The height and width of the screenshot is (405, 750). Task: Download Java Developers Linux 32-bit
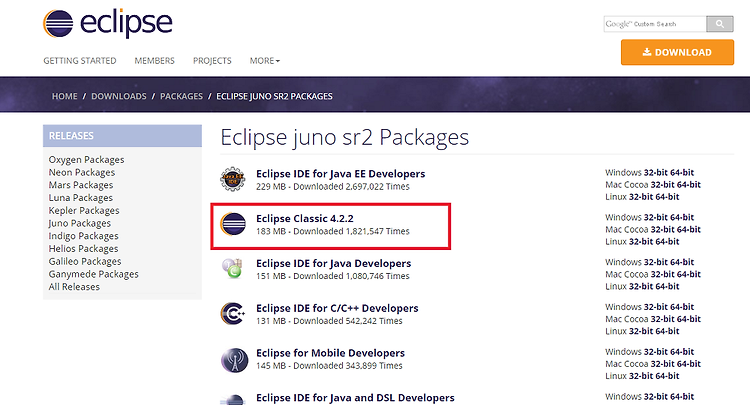click(x=641, y=286)
